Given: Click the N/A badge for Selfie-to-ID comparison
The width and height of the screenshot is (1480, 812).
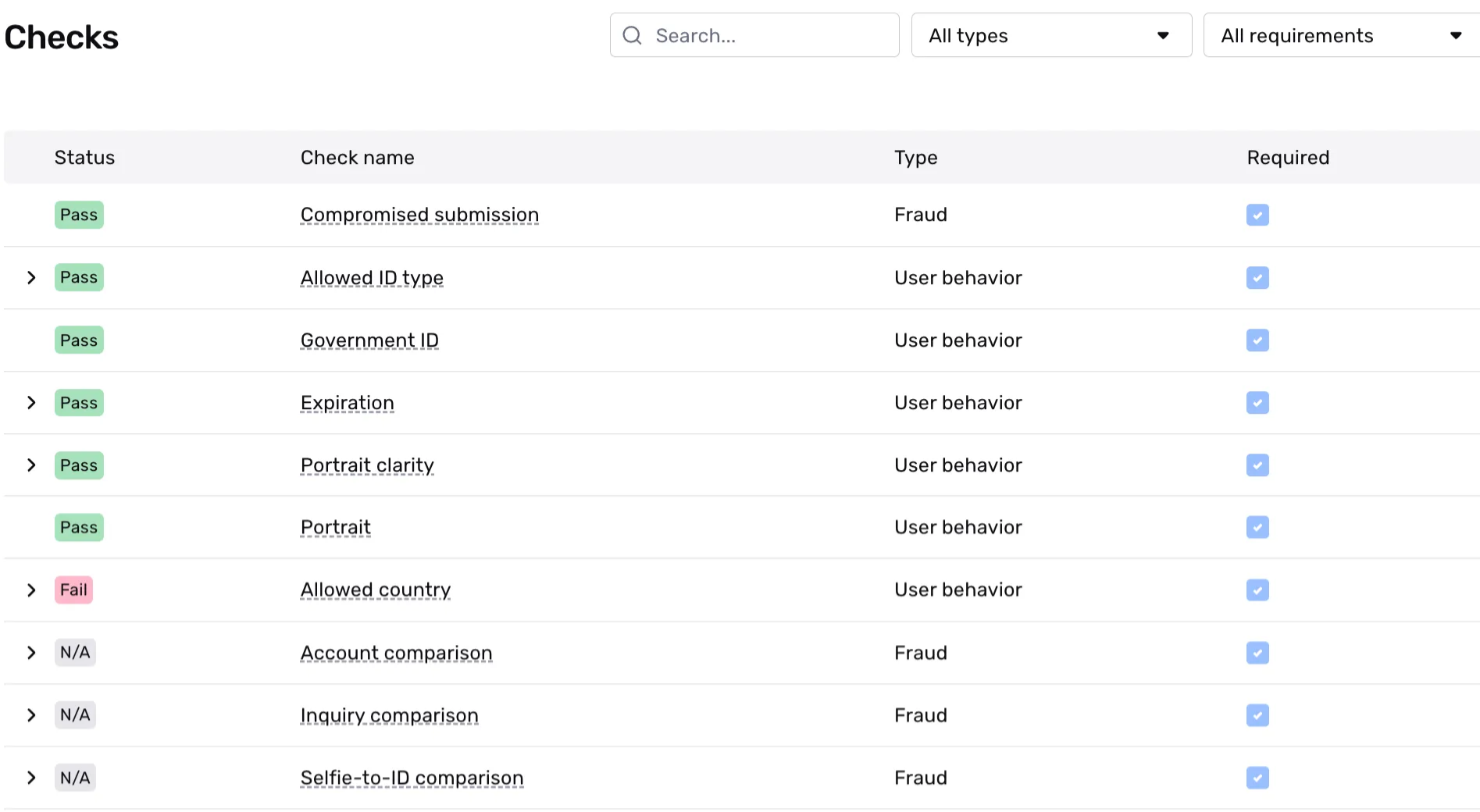Looking at the screenshot, I should (75, 778).
